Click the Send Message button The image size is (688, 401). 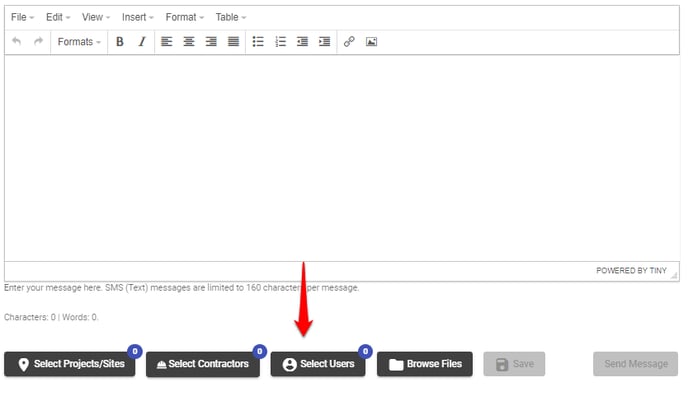[x=635, y=364]
